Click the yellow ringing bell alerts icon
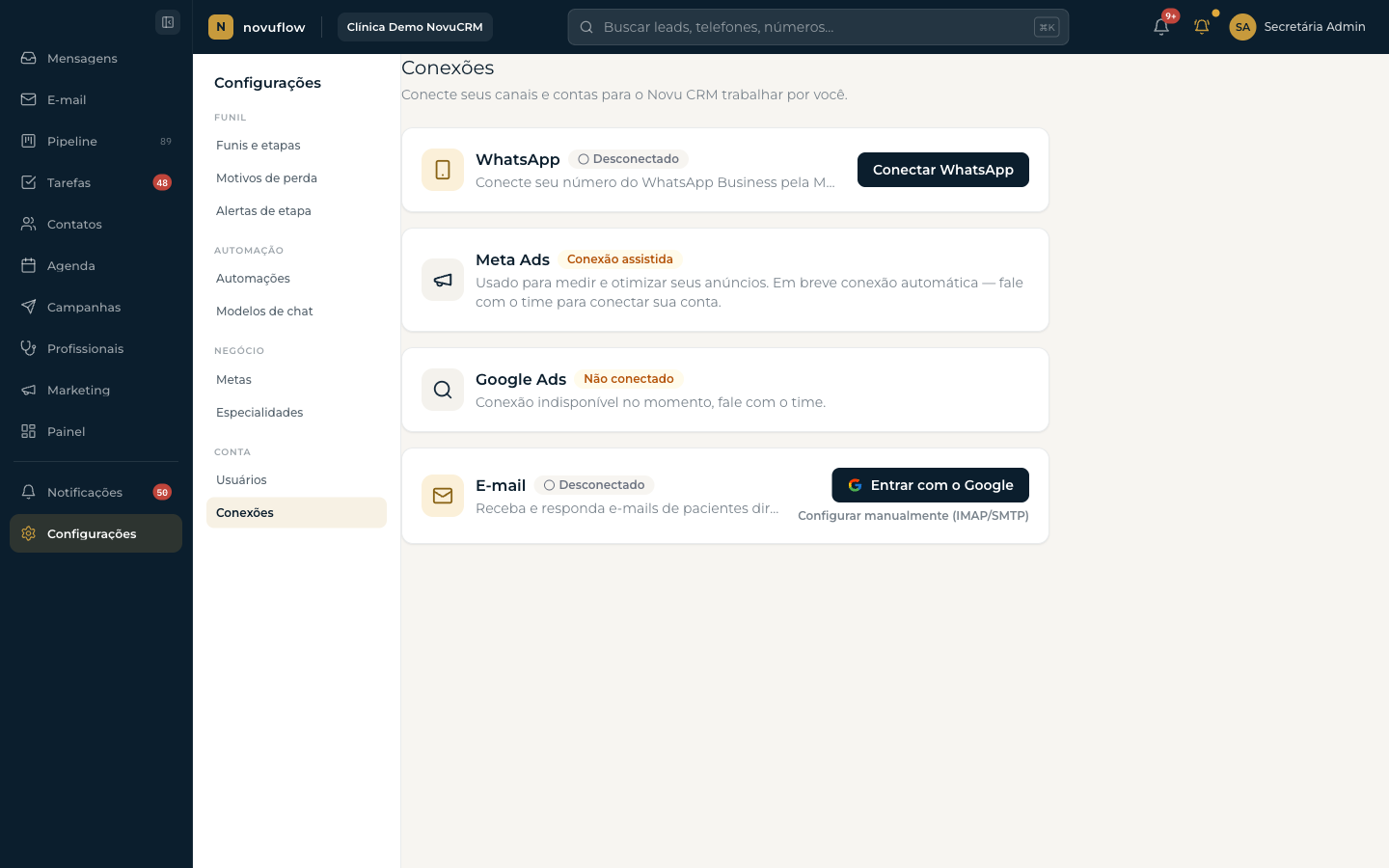The width and height of the screenshot is (1389, 868). (1202, 27)
